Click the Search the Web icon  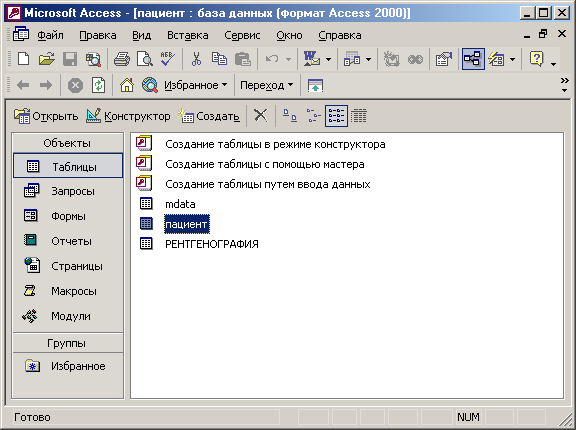[x=150, y=86]
